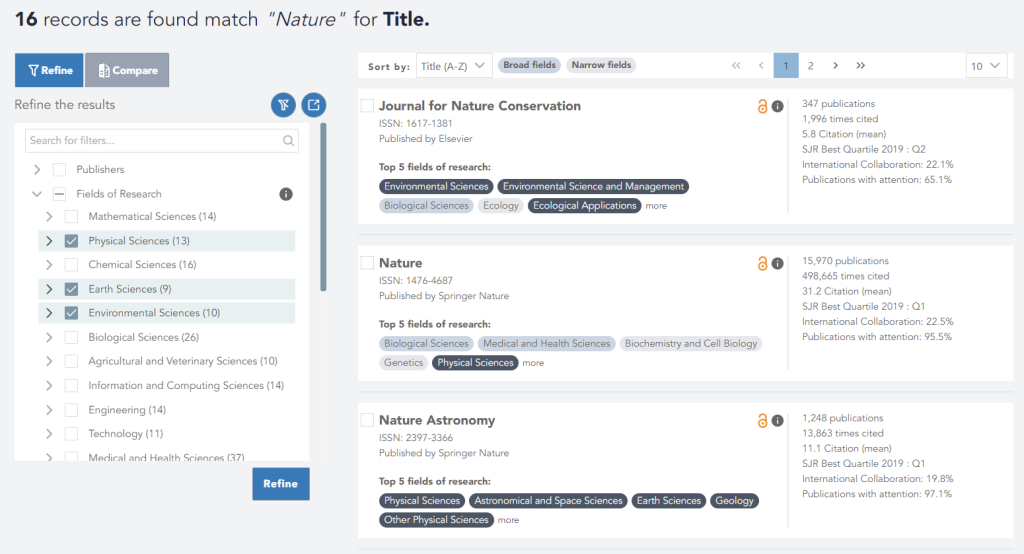This screenshot has height=554, width=1024.
Task: Check Chemical Sciences (16)
Action: click(x=71, y=265)
